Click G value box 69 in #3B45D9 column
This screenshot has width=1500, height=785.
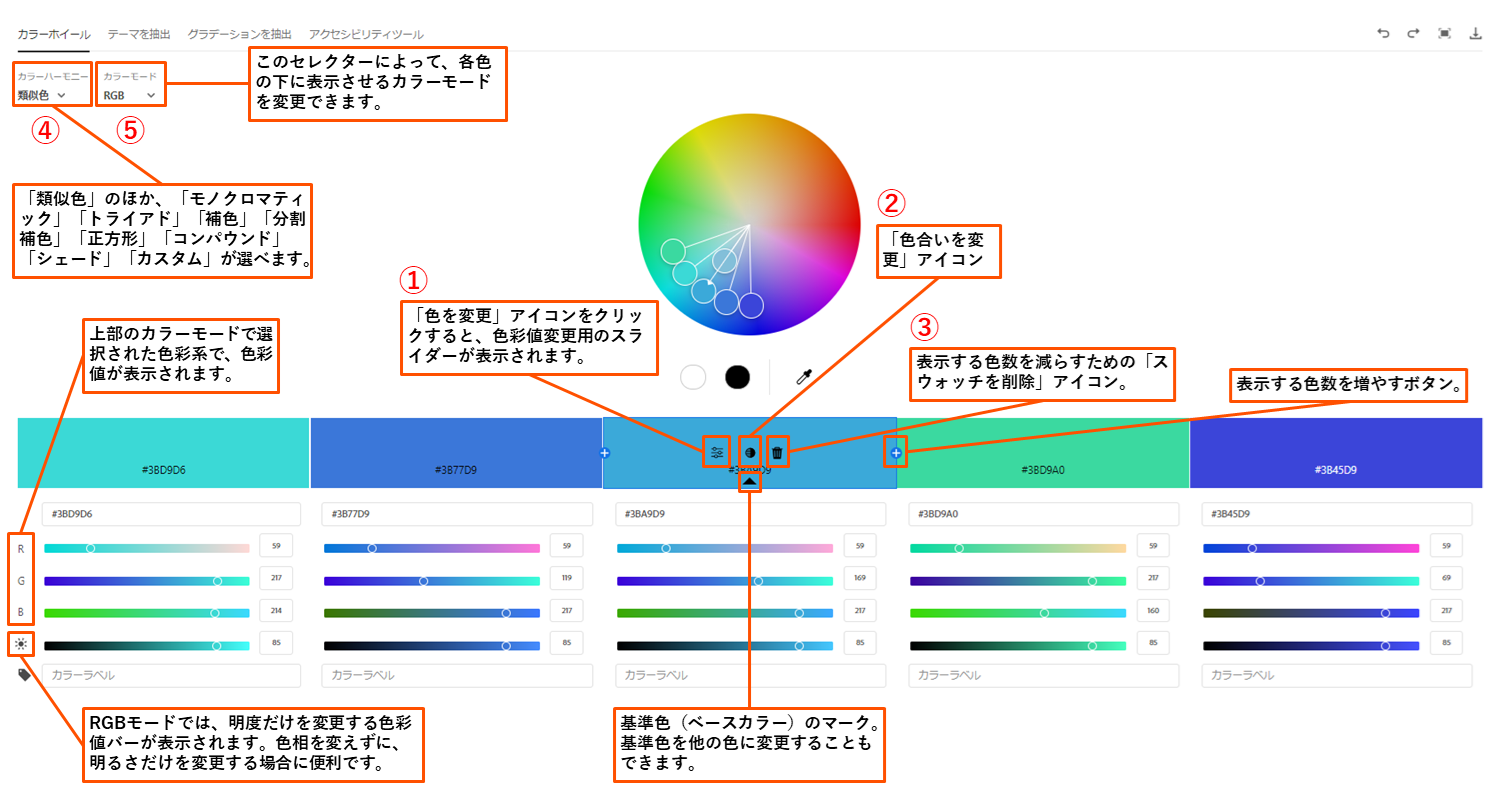point(1446,578)
